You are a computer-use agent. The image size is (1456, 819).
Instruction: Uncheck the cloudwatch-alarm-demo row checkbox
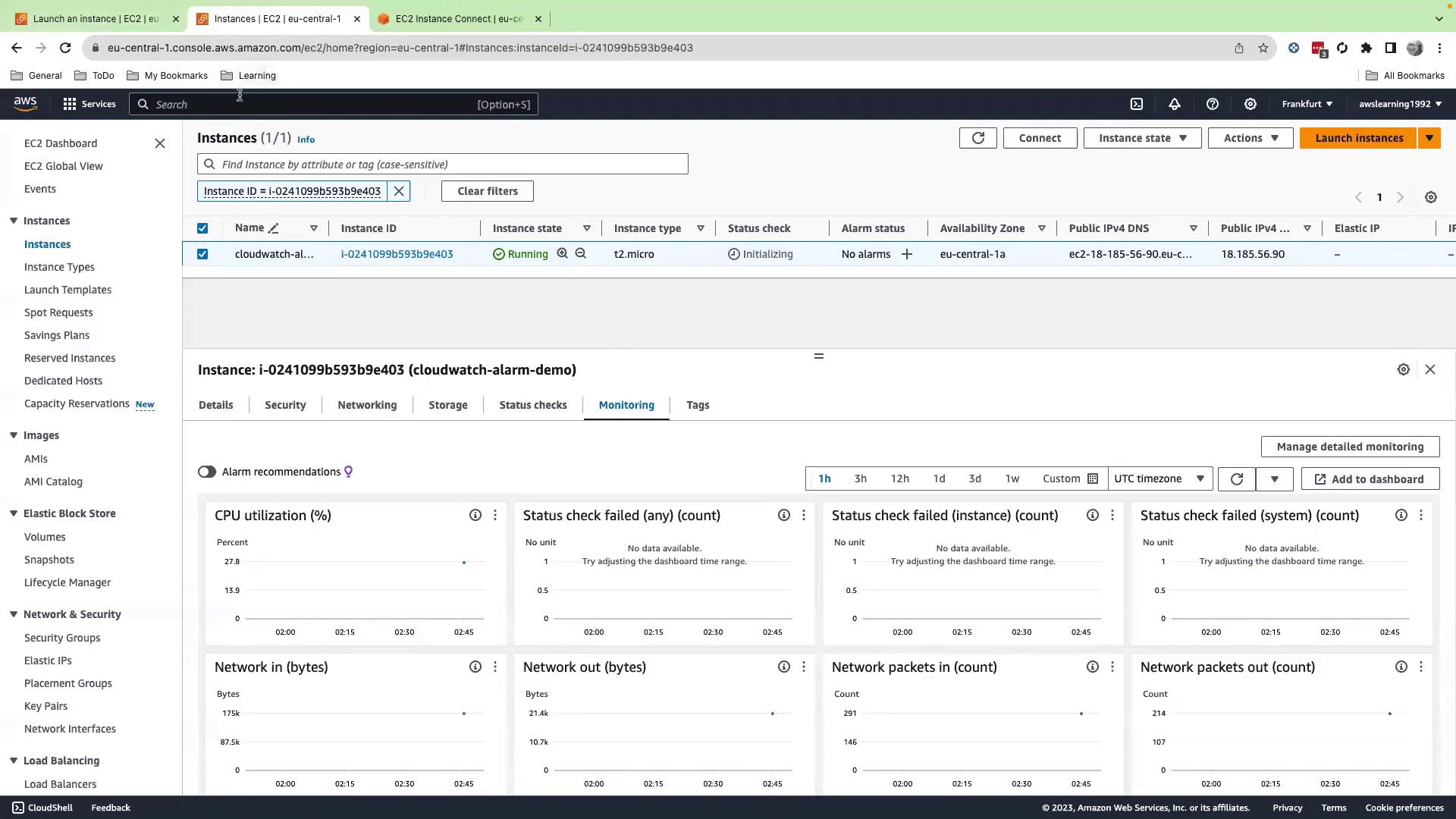click(202, 254)
